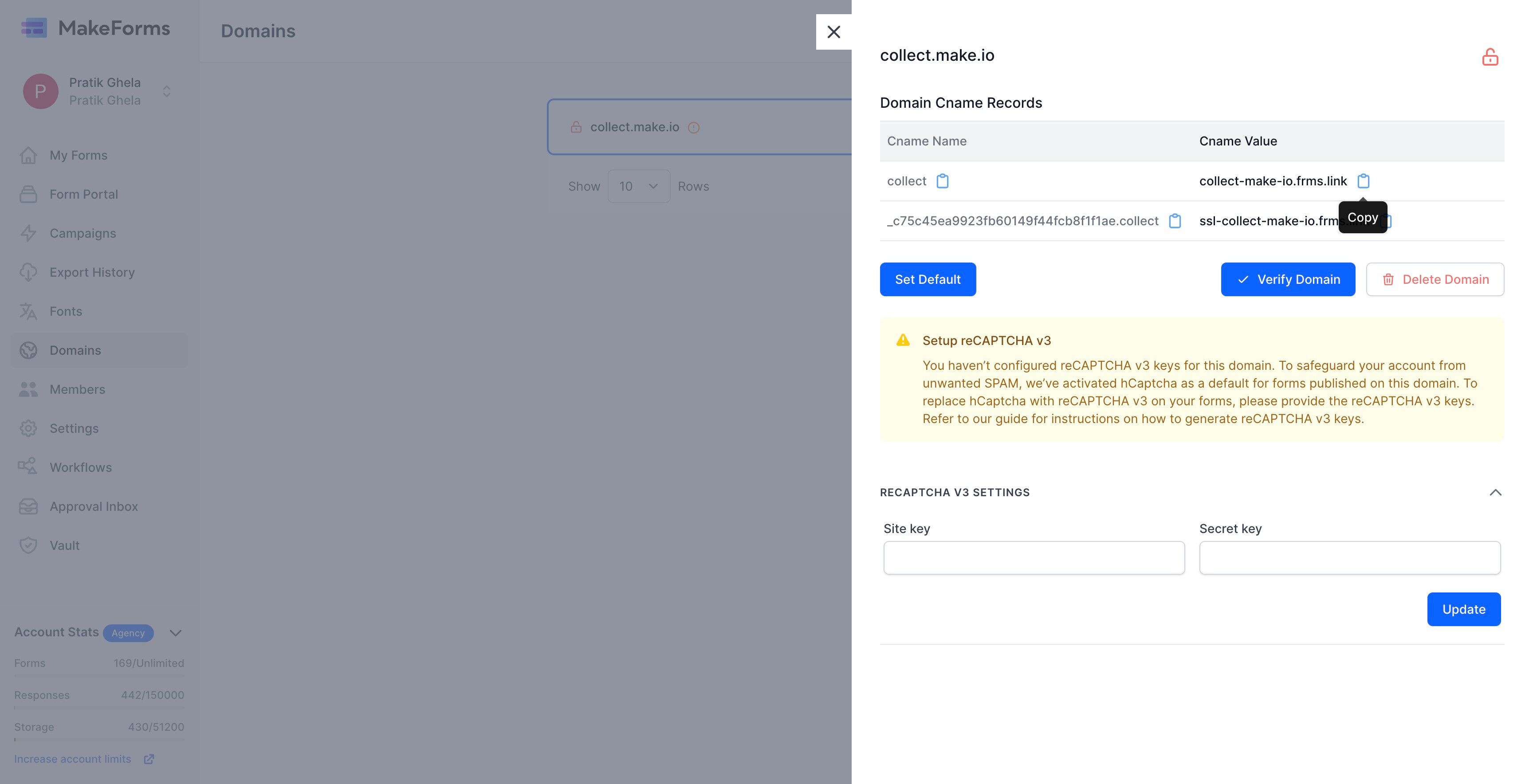Image resolution: width=1533 pixels, height=784 pixels.
Task: Click the red unlock icon beside domain title
Action: click(1490, 57)
